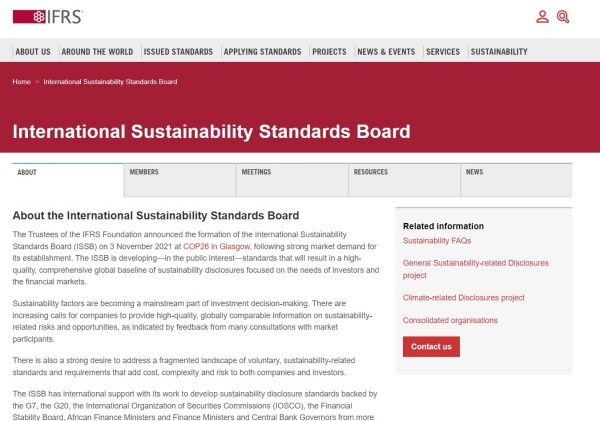
Task: Switch to the Members tab
Action: (x=180, y=180)
